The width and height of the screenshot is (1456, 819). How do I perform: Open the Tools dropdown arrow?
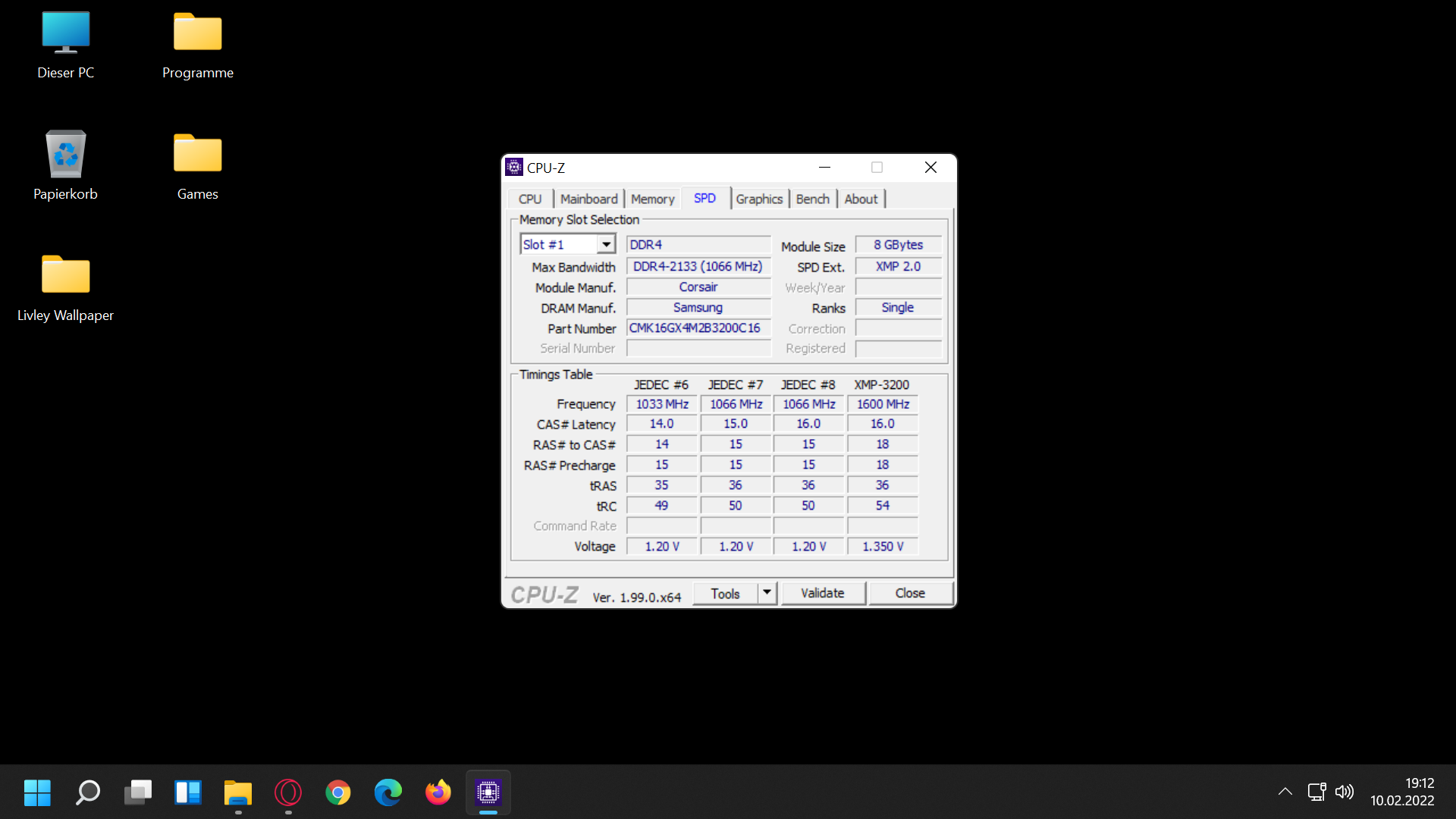click(767, 593)
